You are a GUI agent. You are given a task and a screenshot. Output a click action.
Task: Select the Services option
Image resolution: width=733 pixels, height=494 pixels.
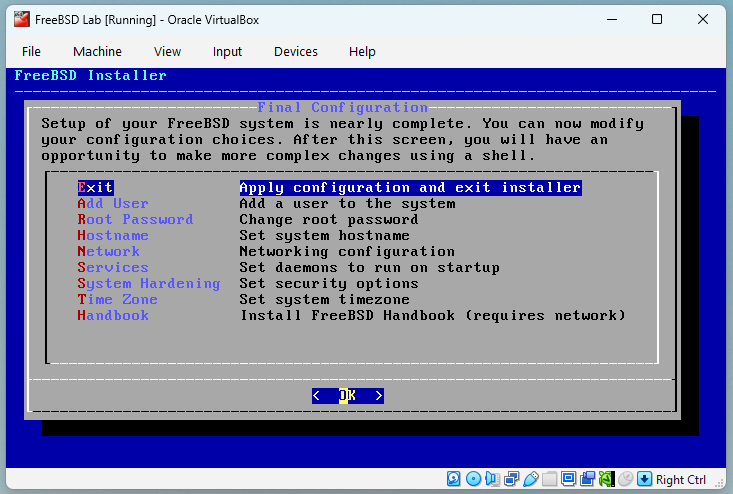[x=113, y=267]
